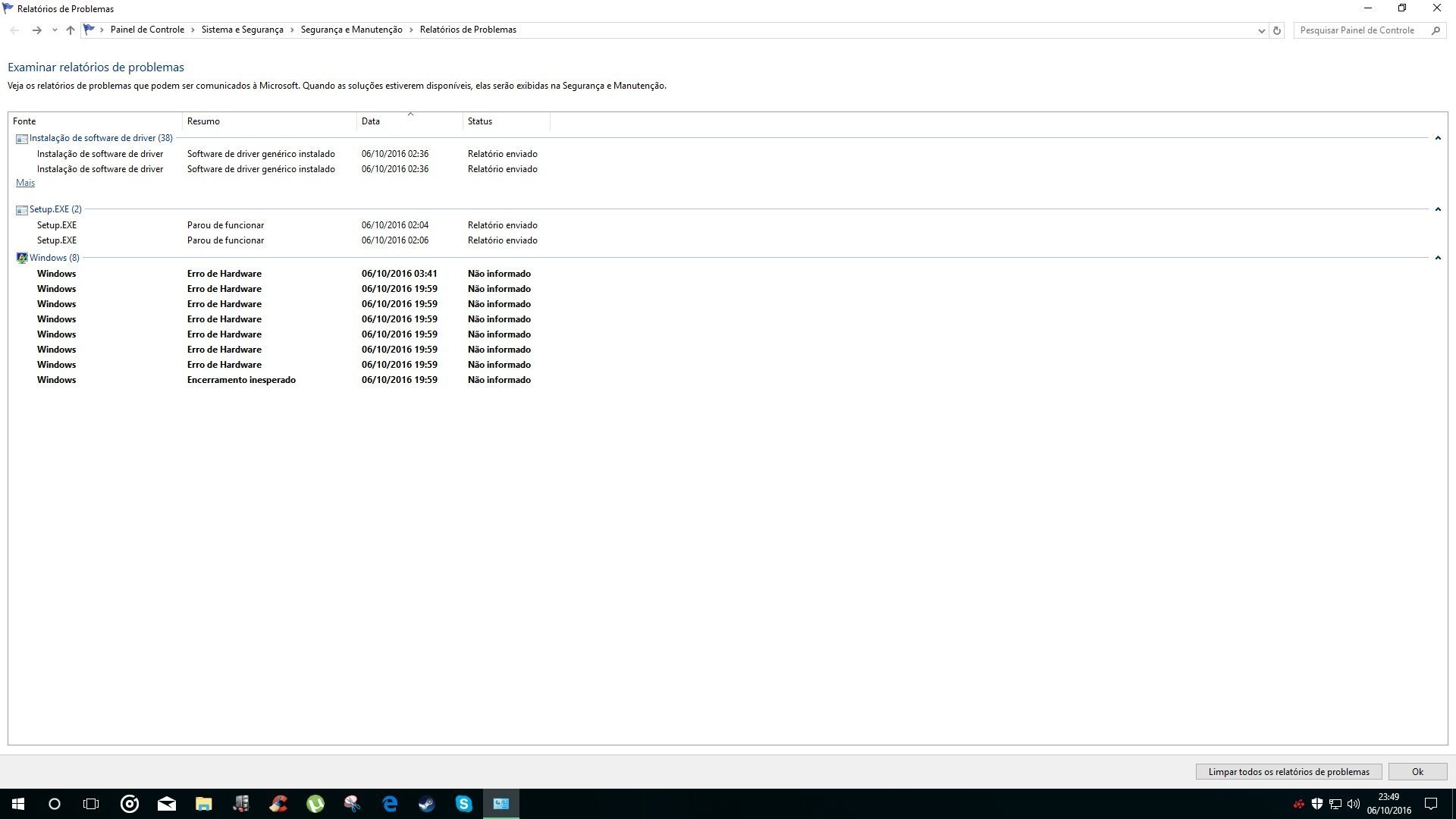
Task: Expand the chevron before Painel de Controle
Action: (102, 30)
